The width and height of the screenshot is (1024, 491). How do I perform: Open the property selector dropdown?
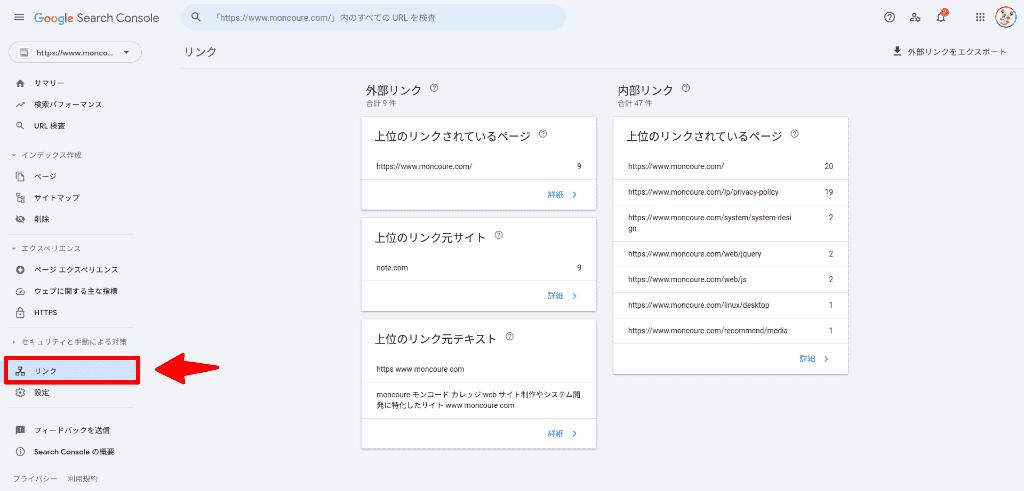(x=75, y=52)
